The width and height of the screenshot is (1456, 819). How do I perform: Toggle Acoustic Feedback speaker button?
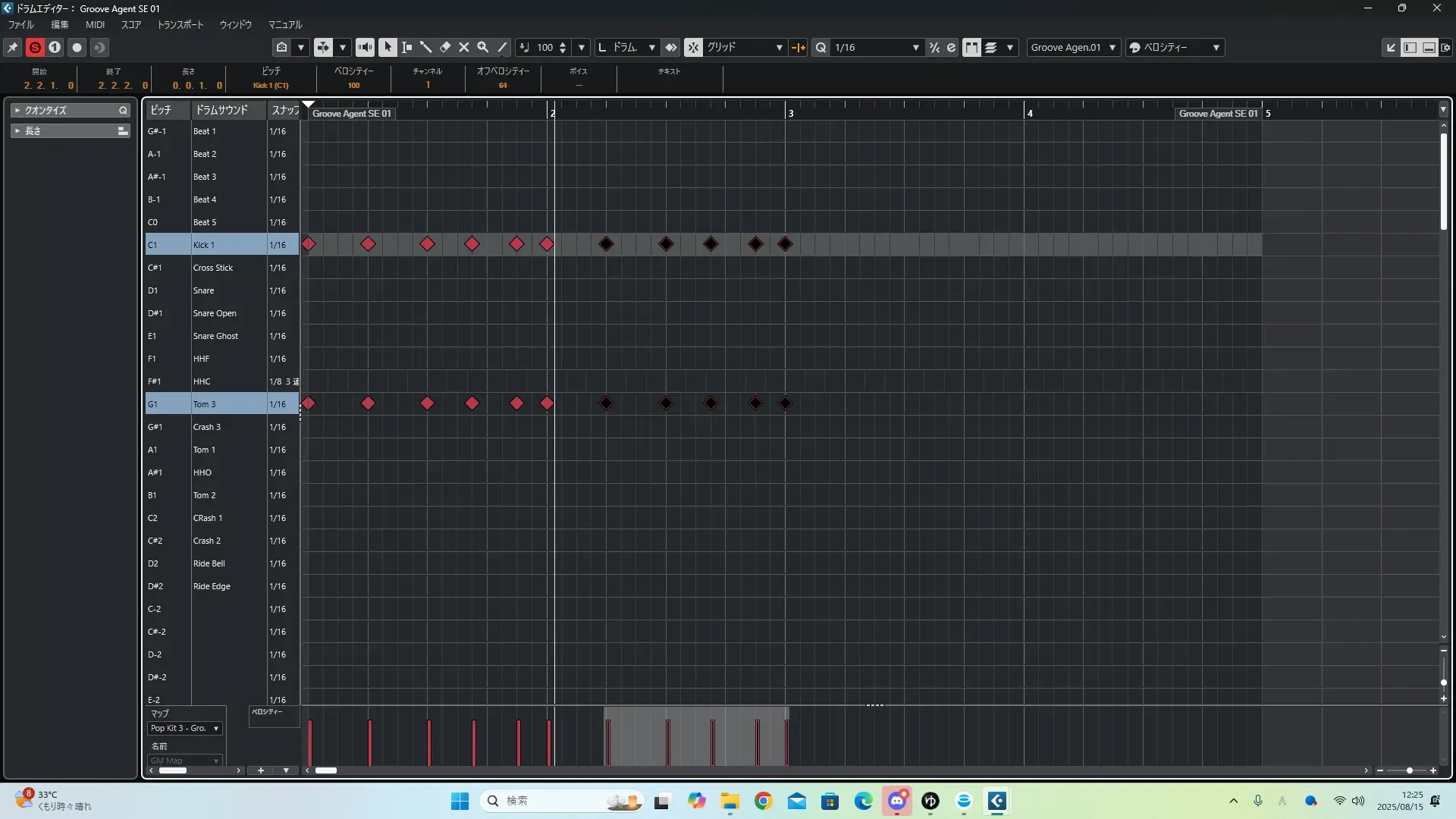click(x=365, y=47)
